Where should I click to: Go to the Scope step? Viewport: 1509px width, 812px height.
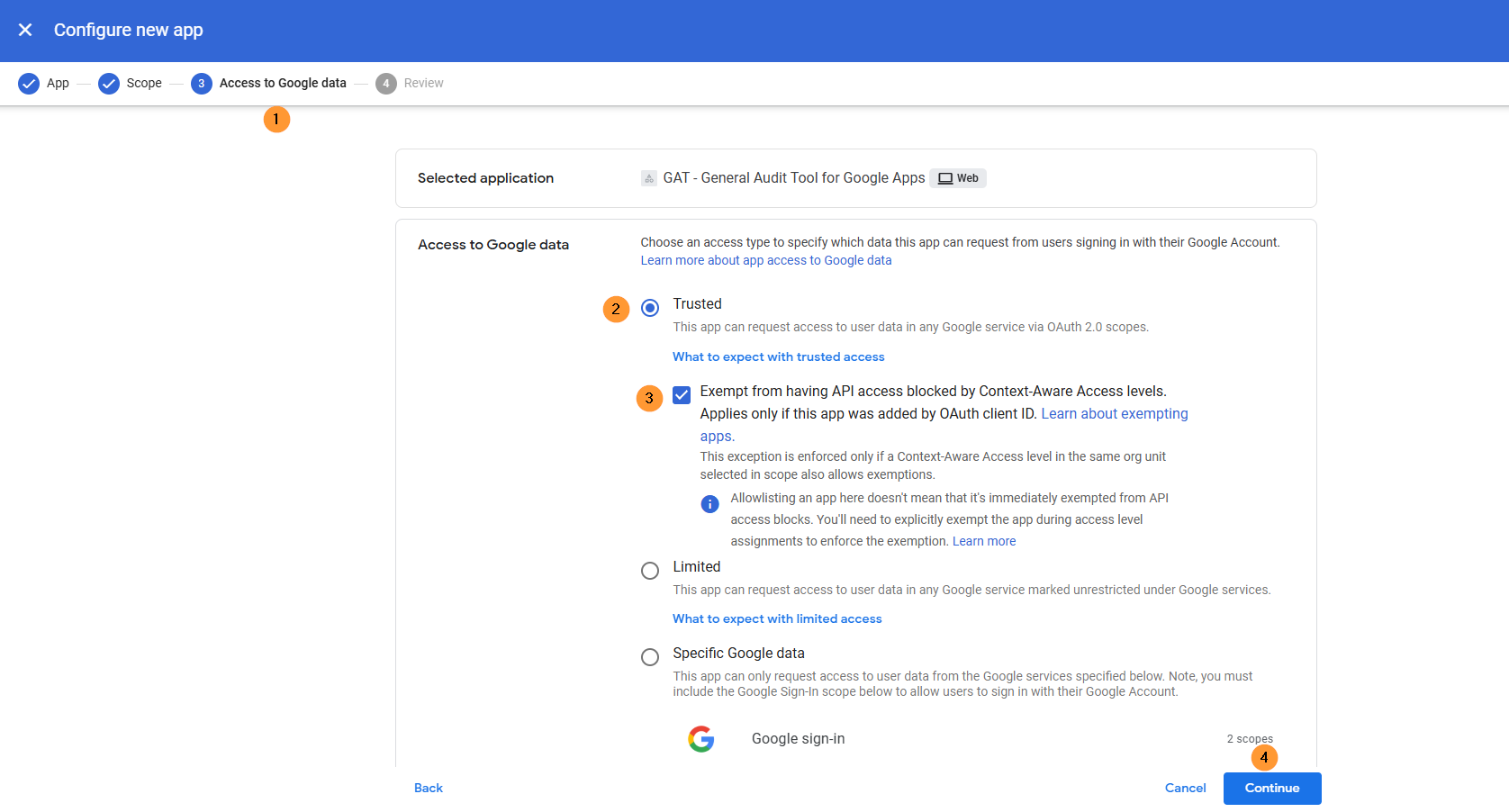coord(143,84)
